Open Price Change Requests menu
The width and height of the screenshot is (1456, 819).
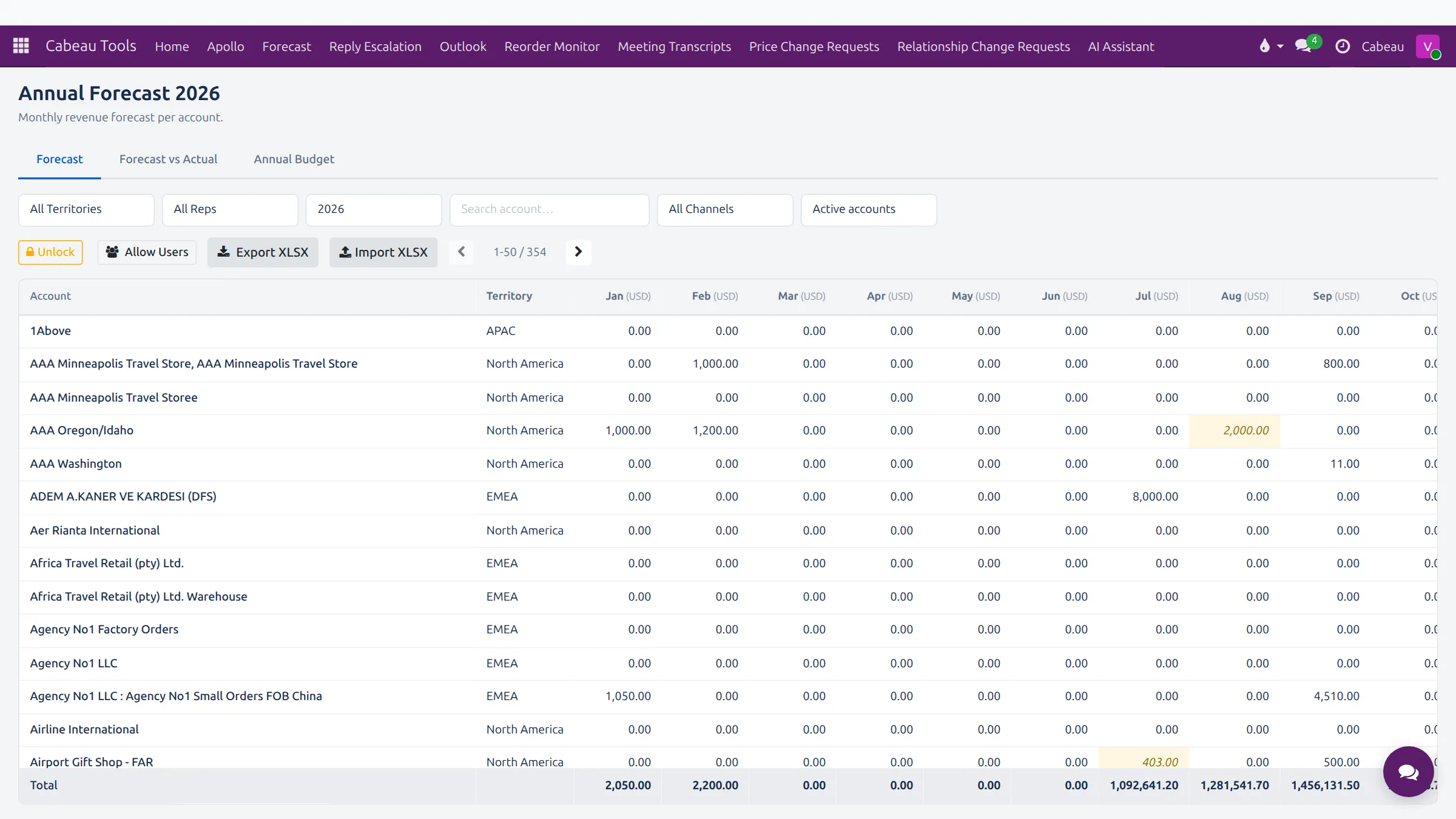[814, 46]
